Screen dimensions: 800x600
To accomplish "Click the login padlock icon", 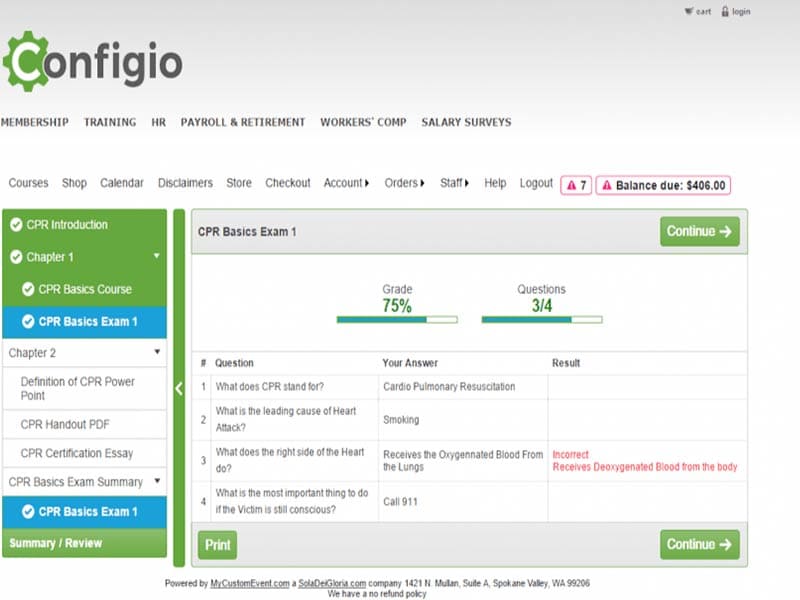I will point(723,11).
